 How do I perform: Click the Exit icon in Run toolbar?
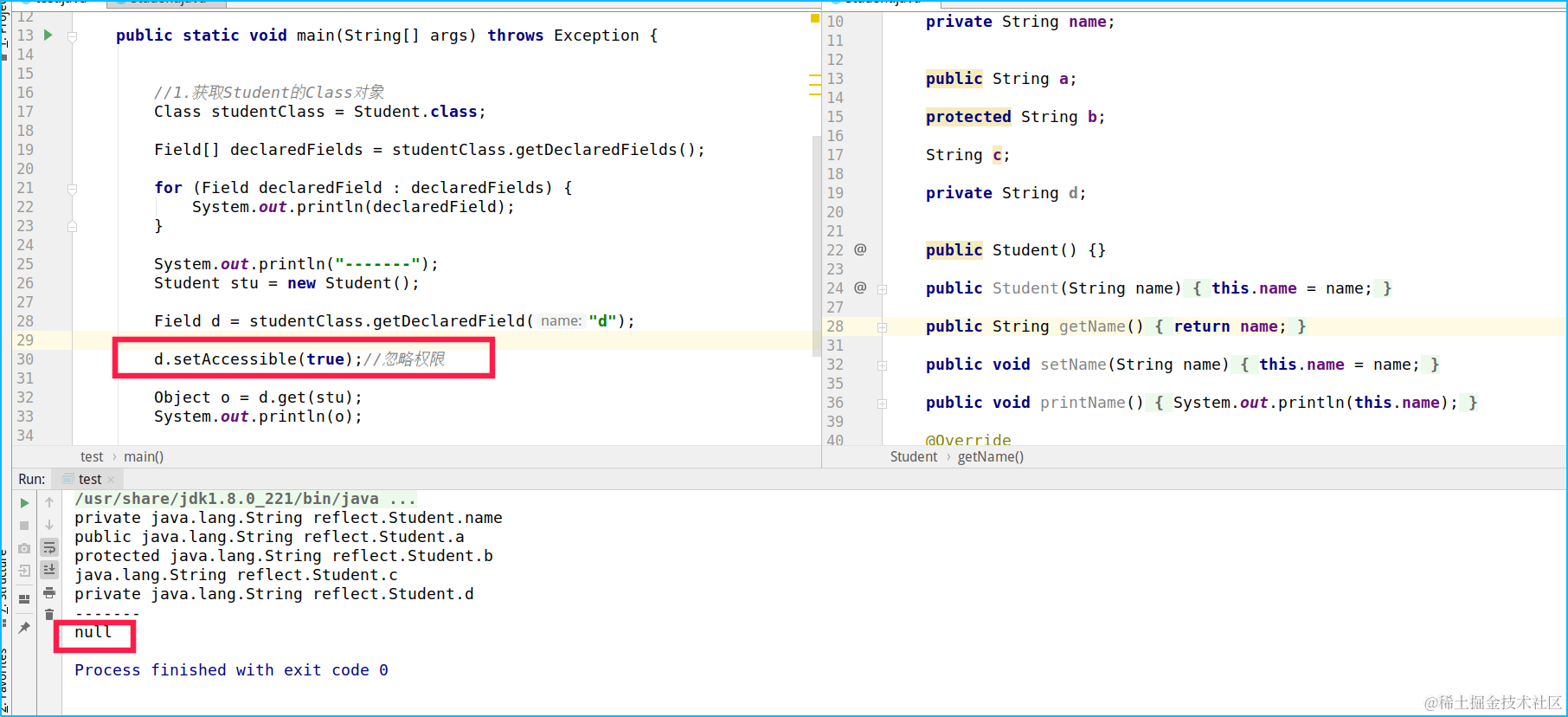pos(24,571)
